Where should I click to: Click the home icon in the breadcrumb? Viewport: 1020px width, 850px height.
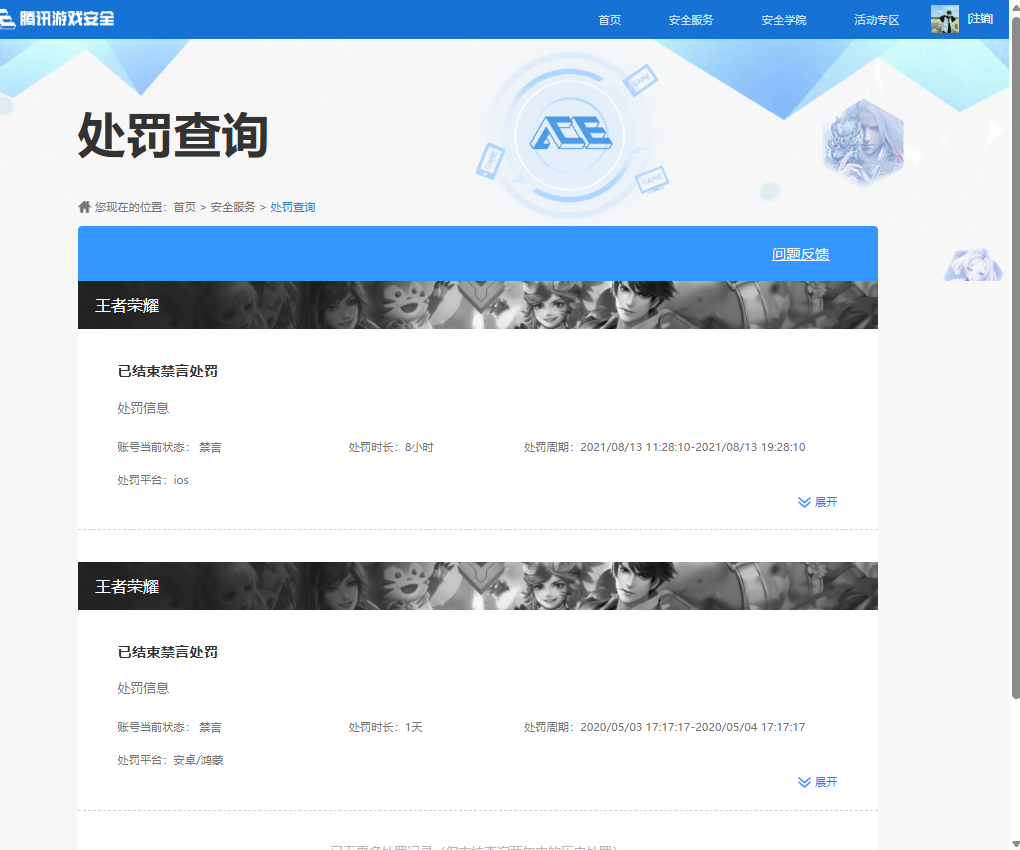click(84, 207)
